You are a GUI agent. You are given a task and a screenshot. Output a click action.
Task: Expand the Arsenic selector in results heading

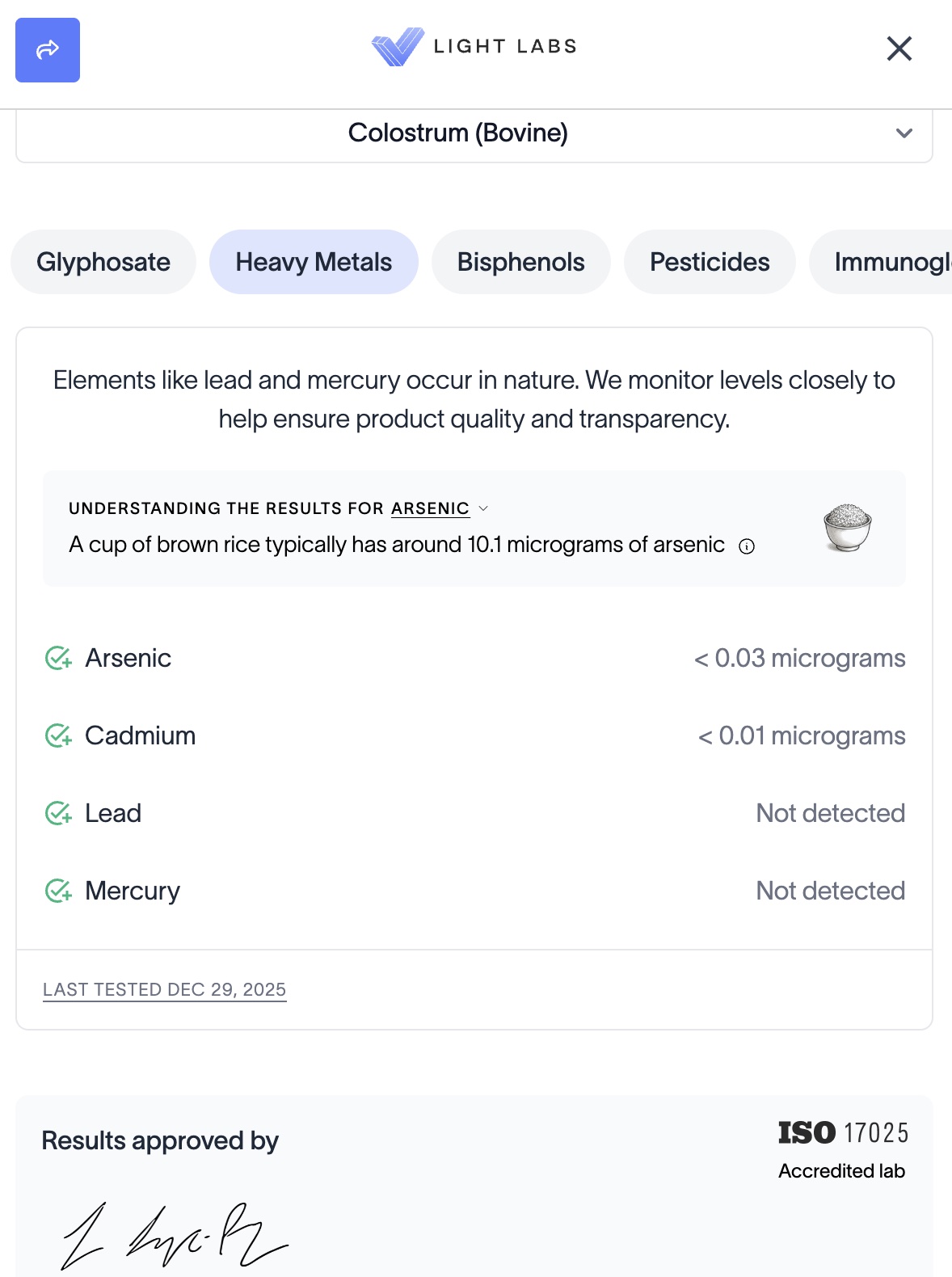click(x=439, y=508)
